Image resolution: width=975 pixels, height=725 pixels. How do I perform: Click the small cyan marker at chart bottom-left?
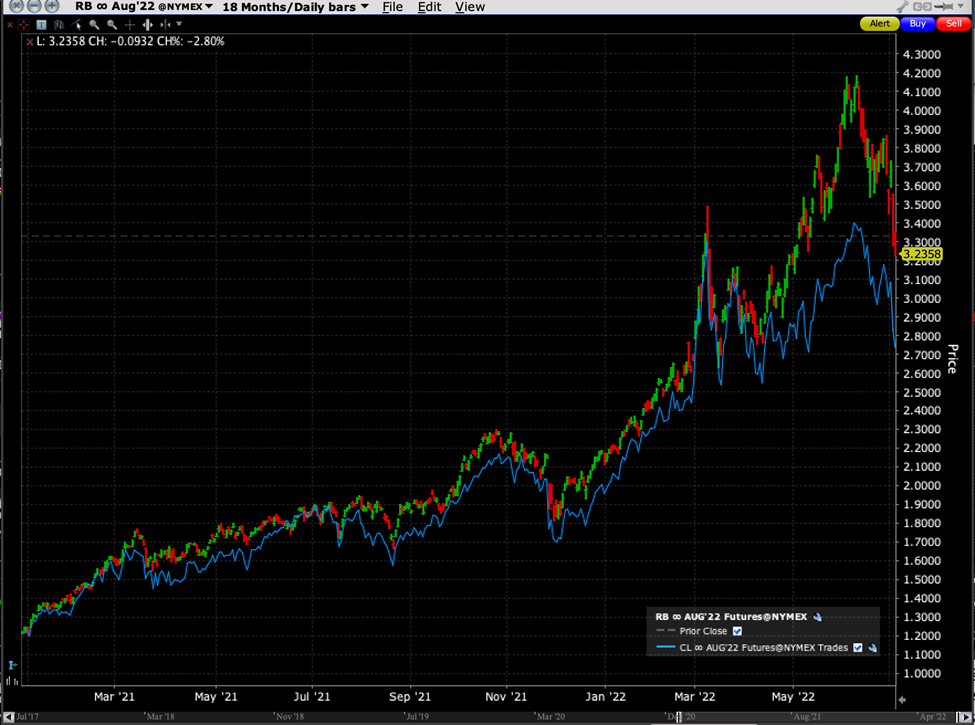point(12,665)
